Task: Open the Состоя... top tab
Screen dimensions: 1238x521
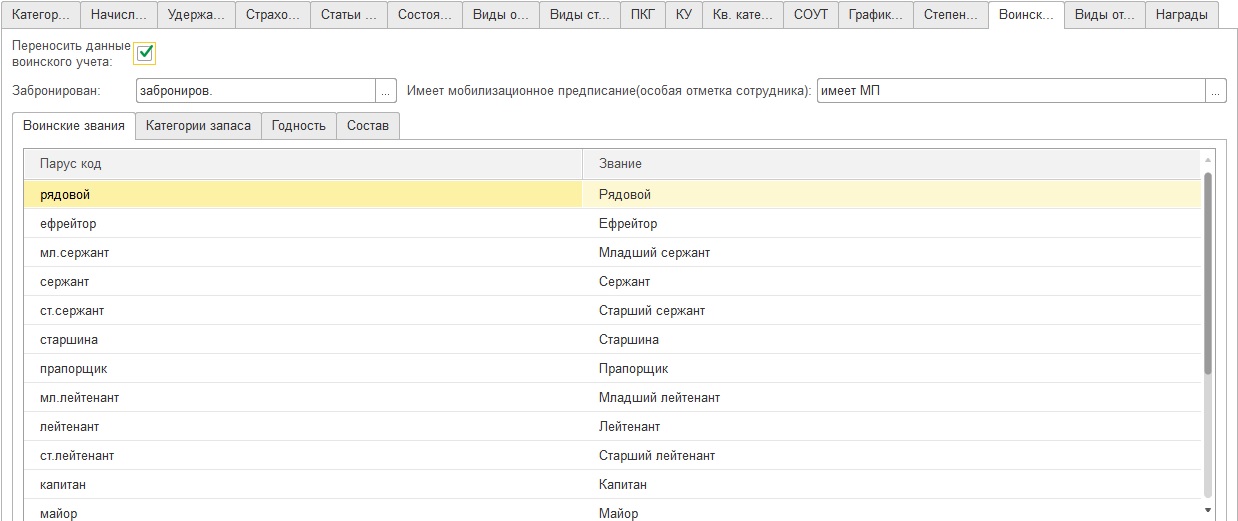Action: point(425,15)
